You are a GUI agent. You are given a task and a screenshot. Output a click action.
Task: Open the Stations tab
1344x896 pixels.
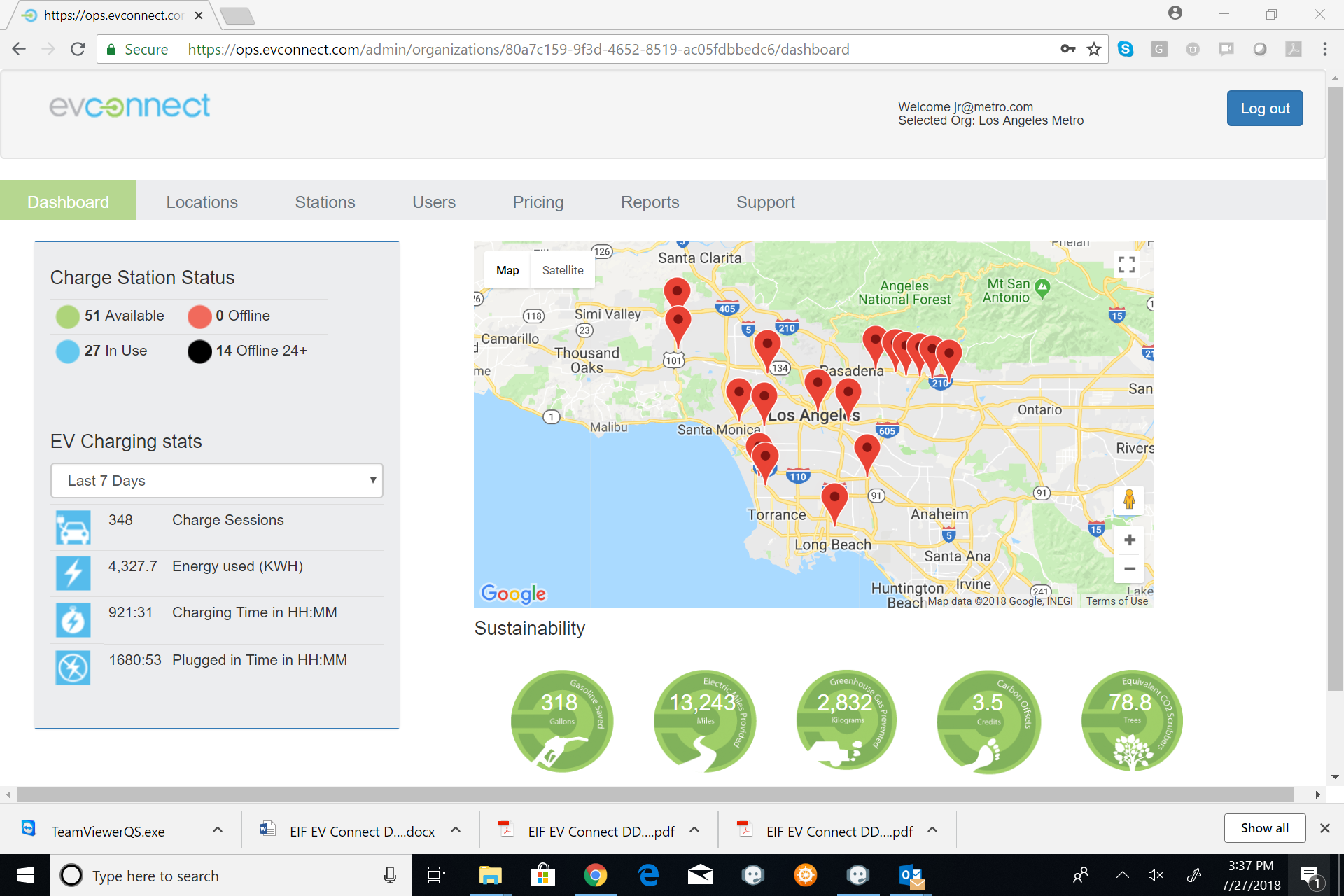click(325, 202)
